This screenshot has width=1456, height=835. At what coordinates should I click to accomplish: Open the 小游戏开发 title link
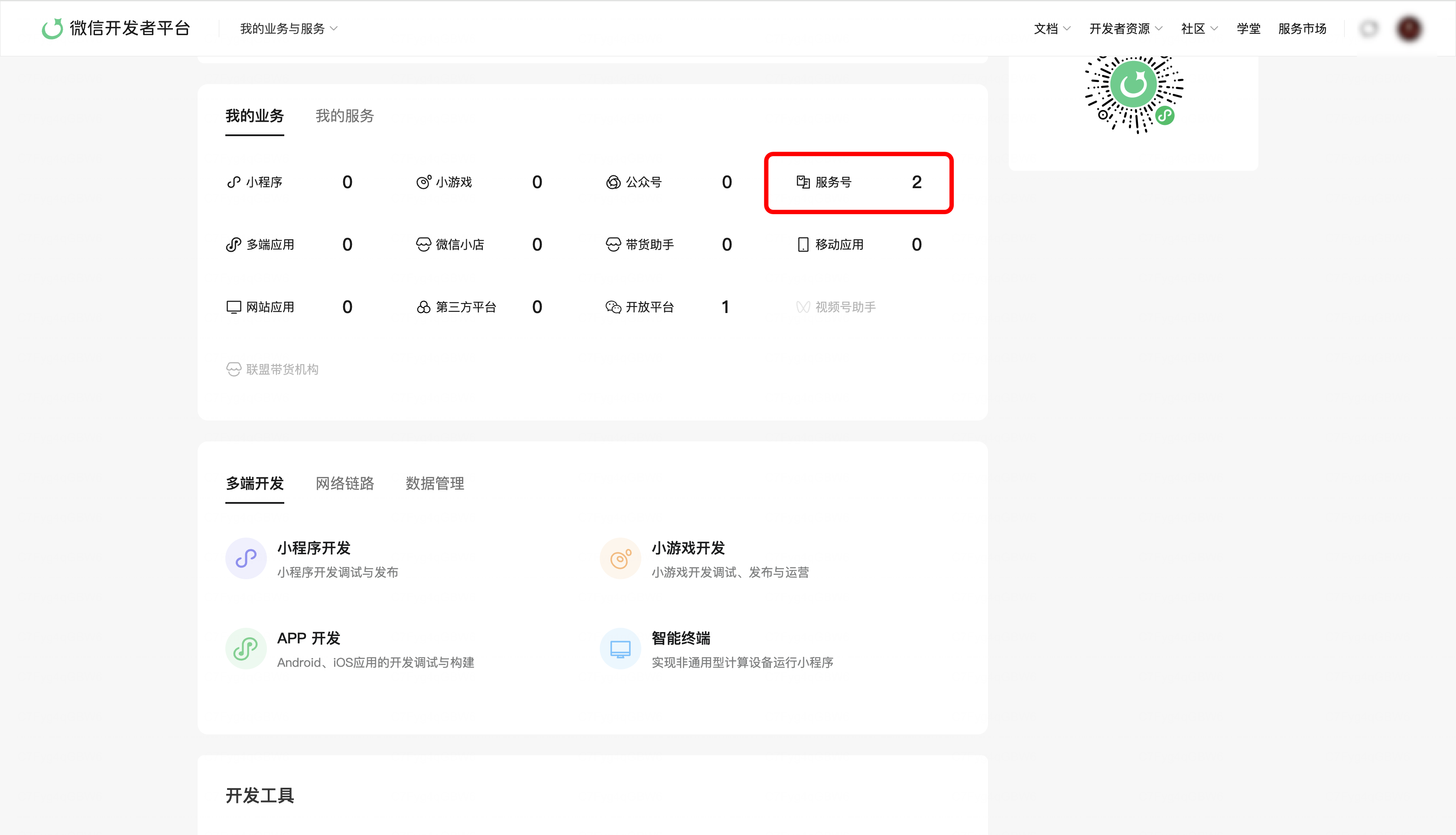[688, 548]
